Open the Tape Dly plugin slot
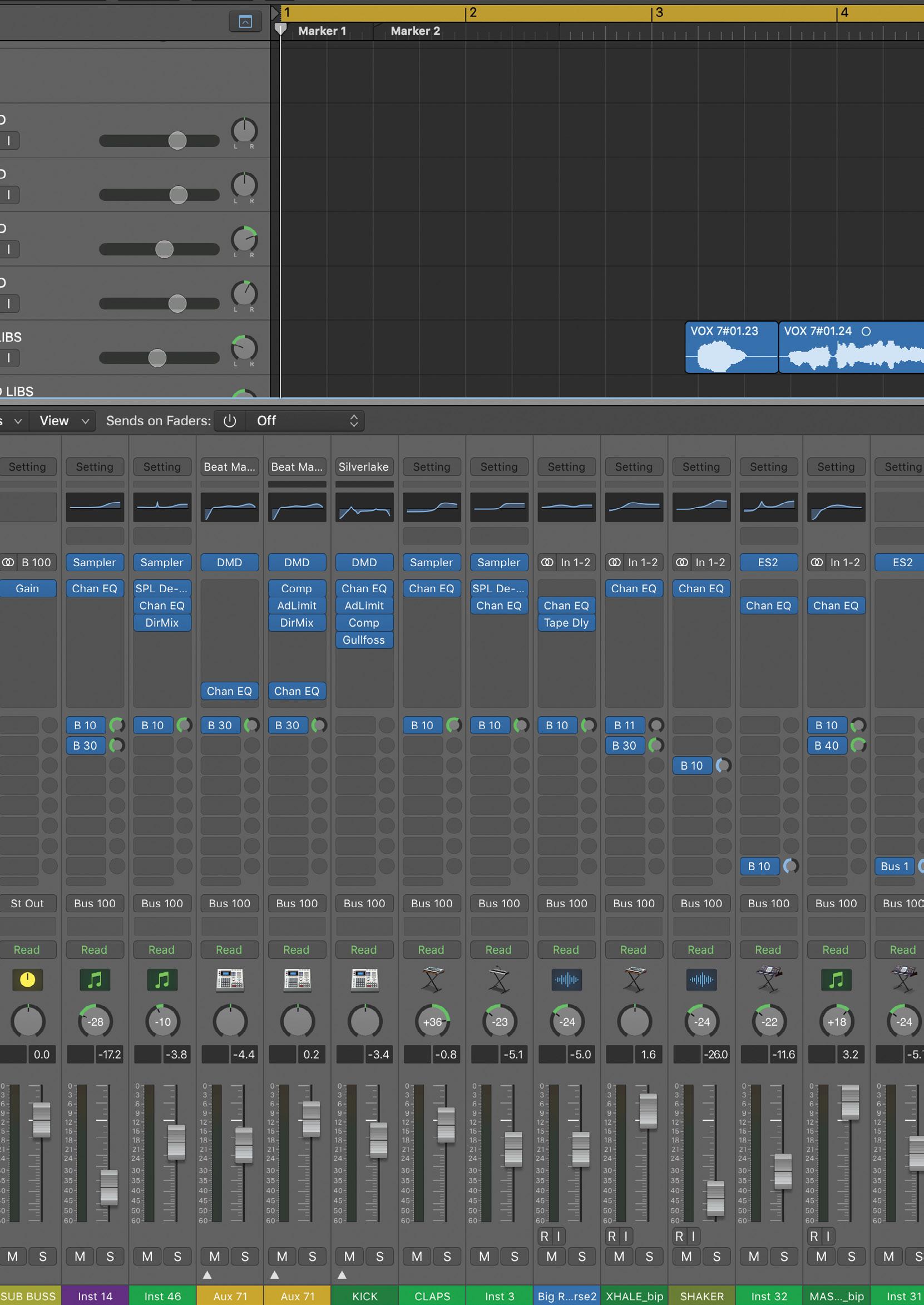 point(566,623)
